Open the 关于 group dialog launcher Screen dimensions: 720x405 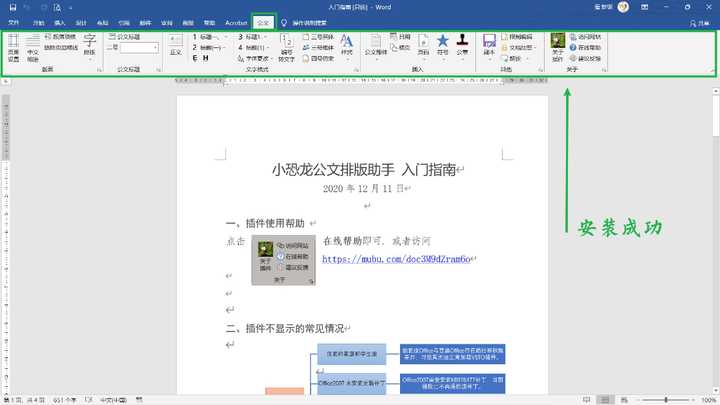tap(604, 70)
